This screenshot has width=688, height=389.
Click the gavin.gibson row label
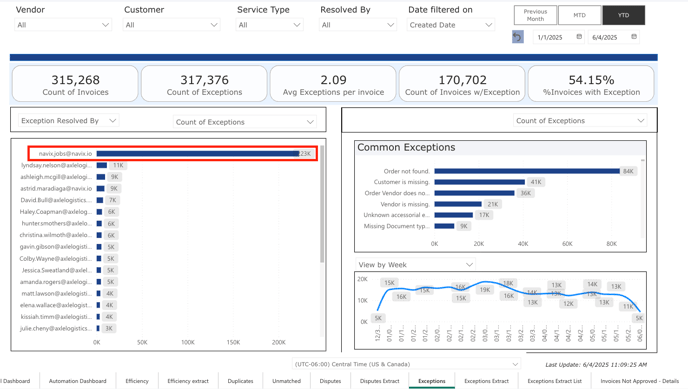56,247
